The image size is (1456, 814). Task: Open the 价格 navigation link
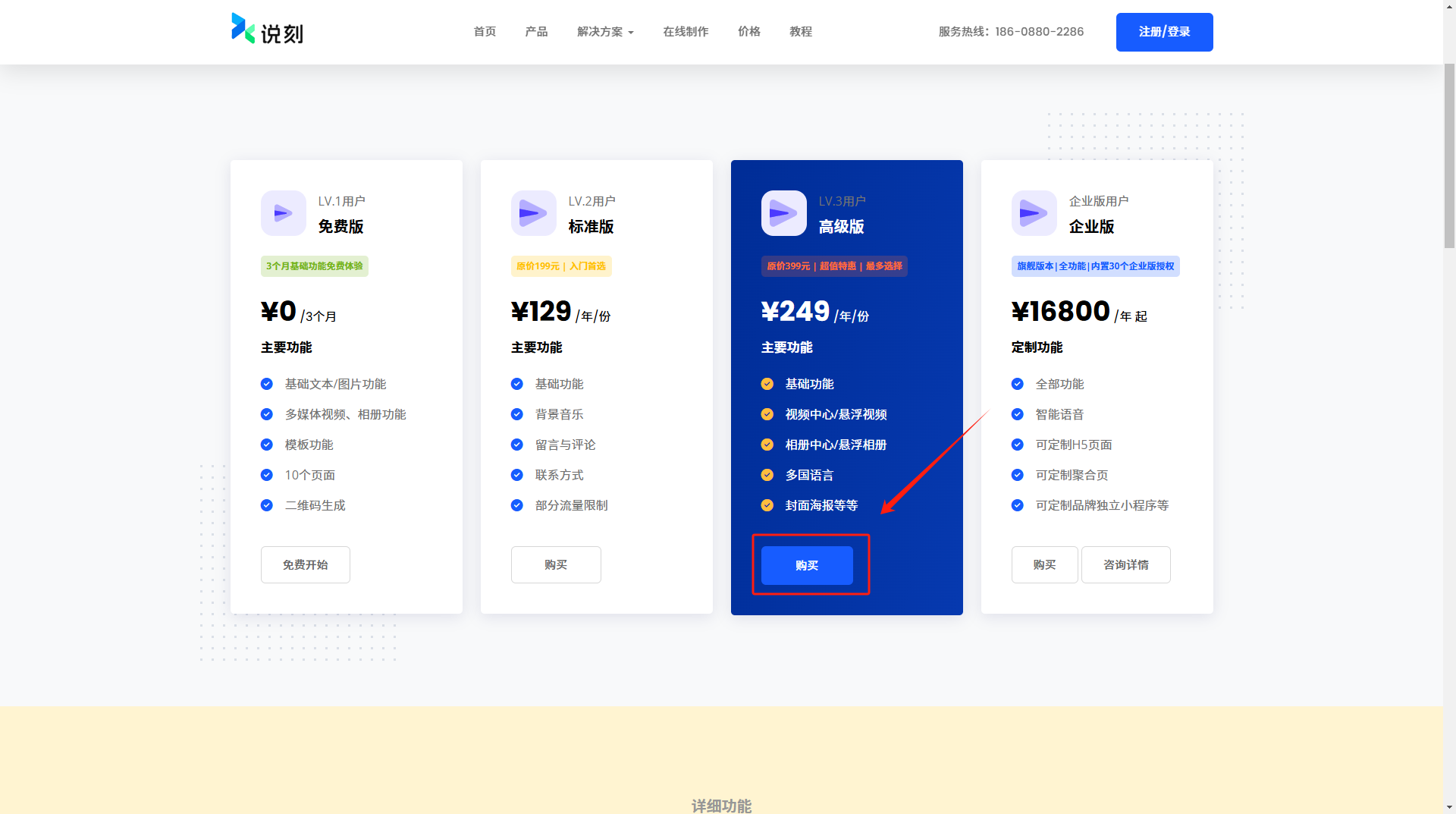tap(749, 32)
